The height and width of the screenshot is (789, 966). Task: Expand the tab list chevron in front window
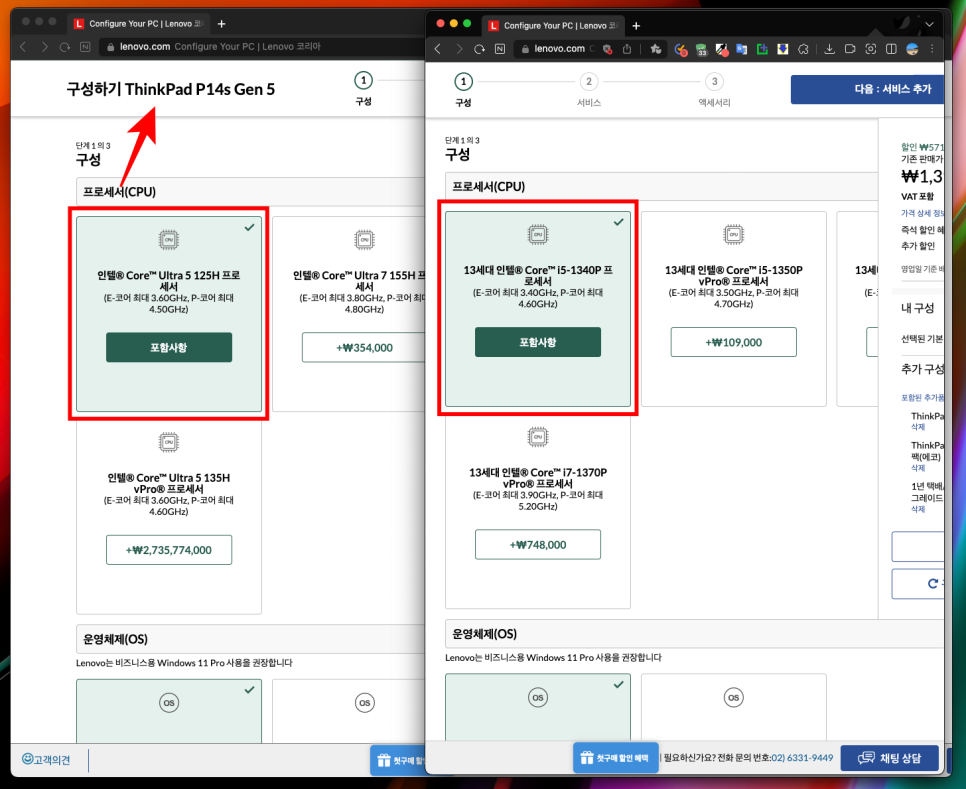[x=930, y=25]
